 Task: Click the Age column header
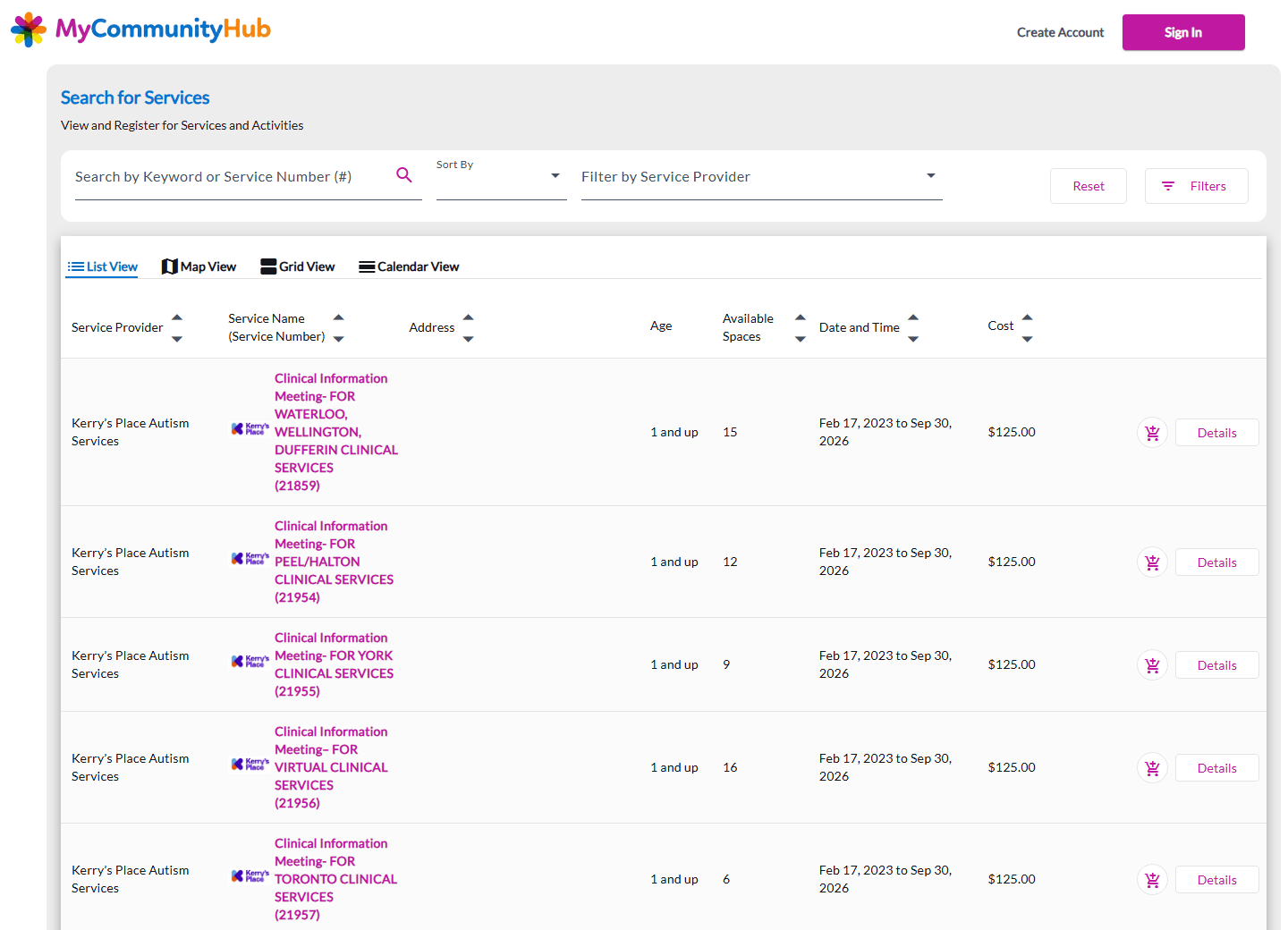661,326
